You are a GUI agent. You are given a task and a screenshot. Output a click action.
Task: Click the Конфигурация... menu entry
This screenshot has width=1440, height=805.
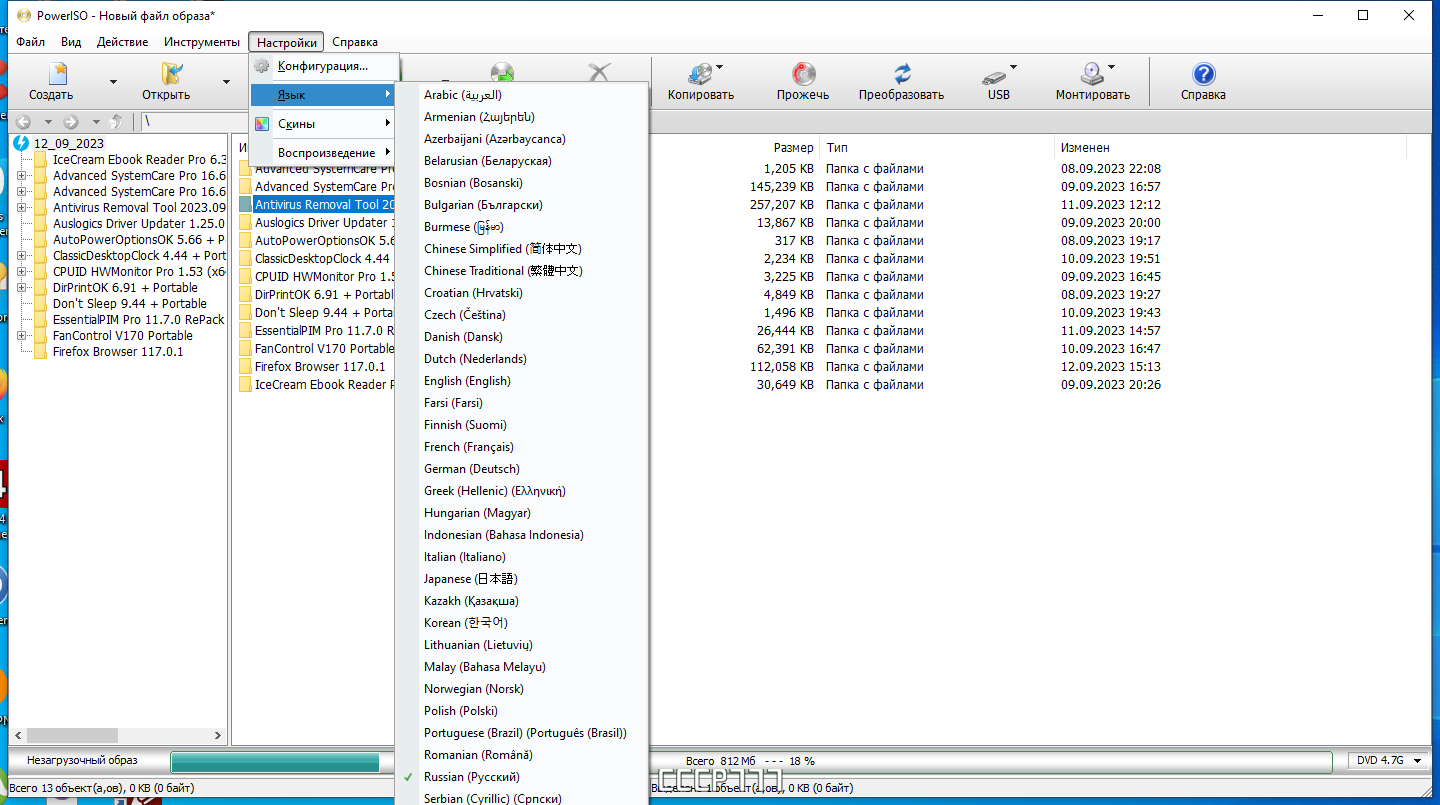pos(323,66)
